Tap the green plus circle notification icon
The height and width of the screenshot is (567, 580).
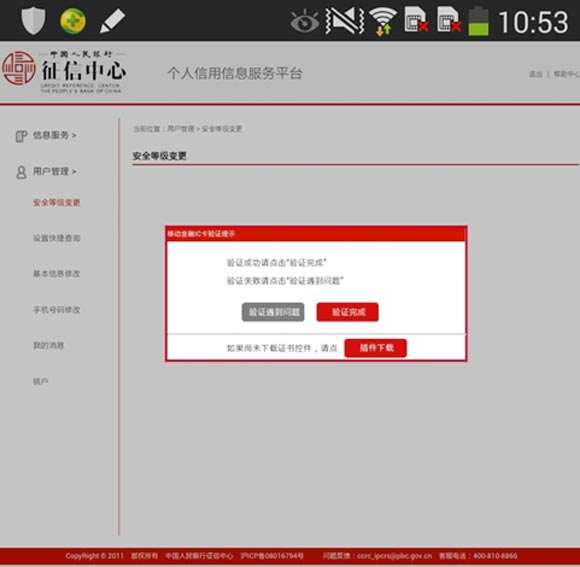click(73, 21)
